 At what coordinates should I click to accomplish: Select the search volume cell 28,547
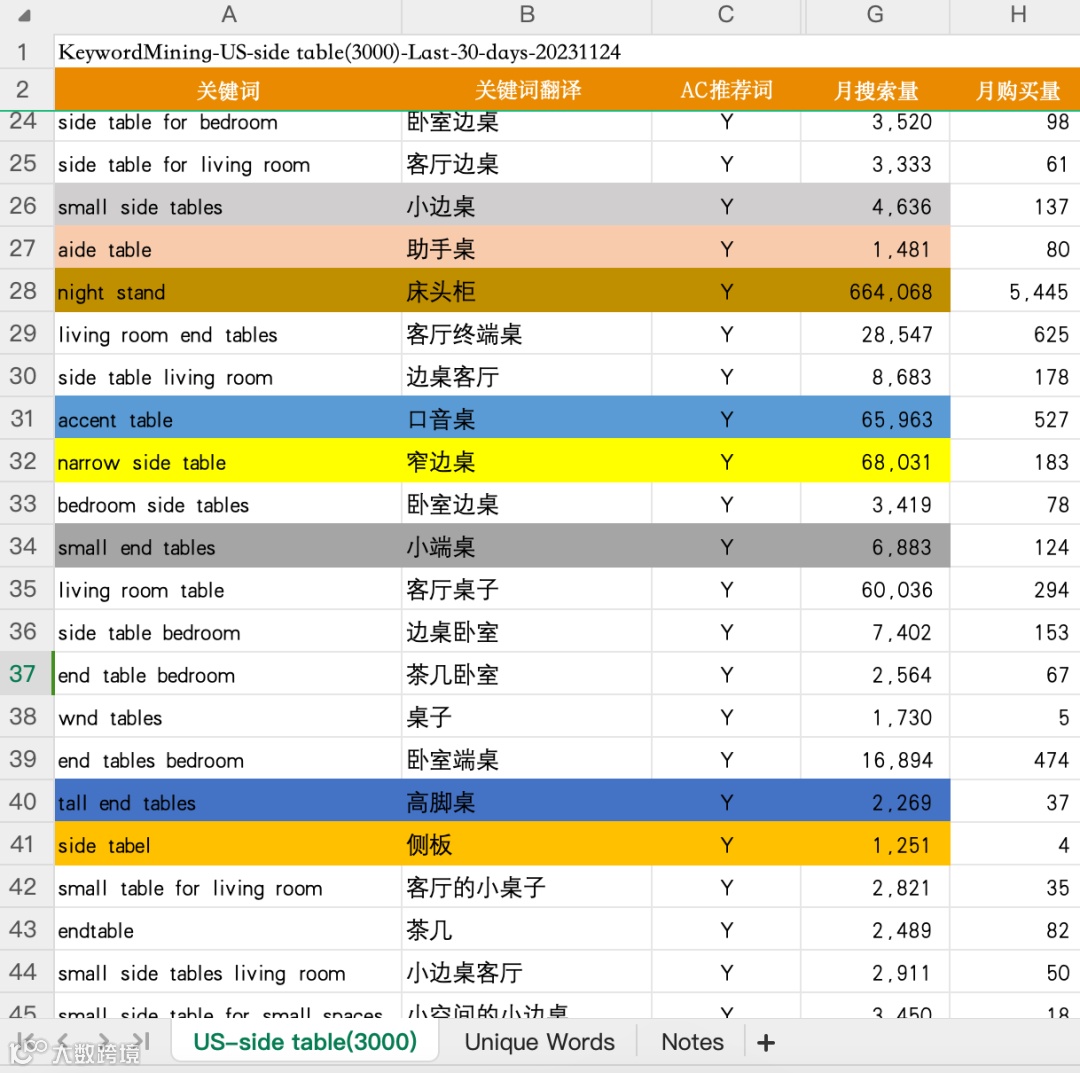875,335
